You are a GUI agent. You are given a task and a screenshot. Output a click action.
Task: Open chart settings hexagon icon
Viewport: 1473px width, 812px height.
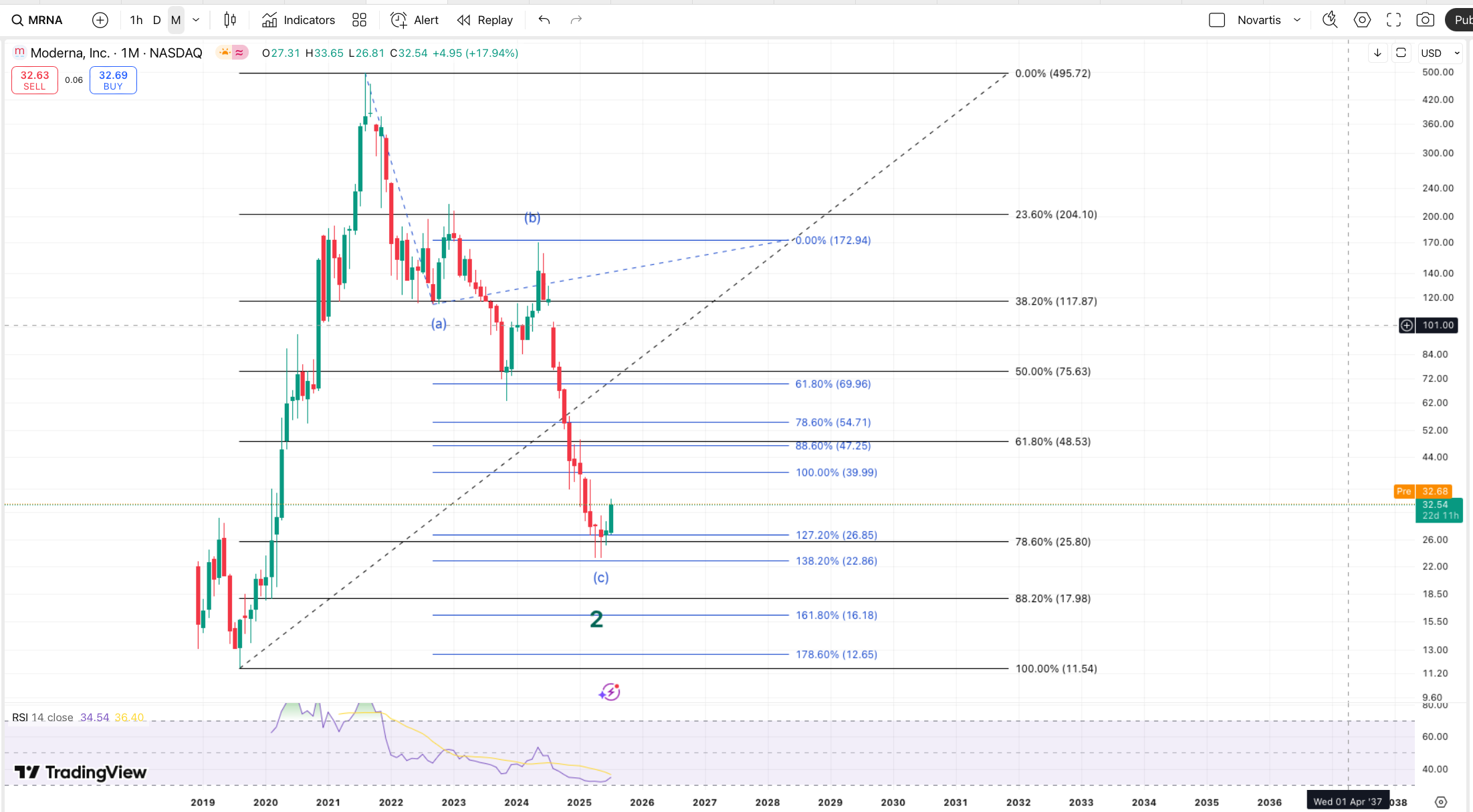[1362, 20]
